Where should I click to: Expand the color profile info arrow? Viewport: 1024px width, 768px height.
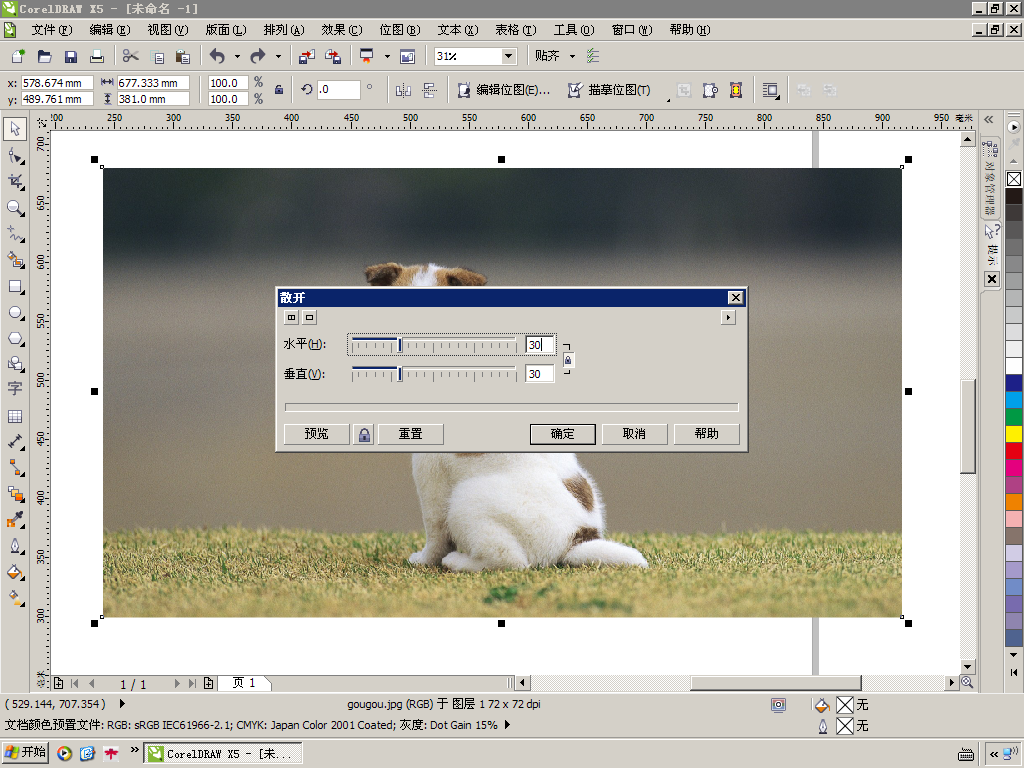pos(507,725)
